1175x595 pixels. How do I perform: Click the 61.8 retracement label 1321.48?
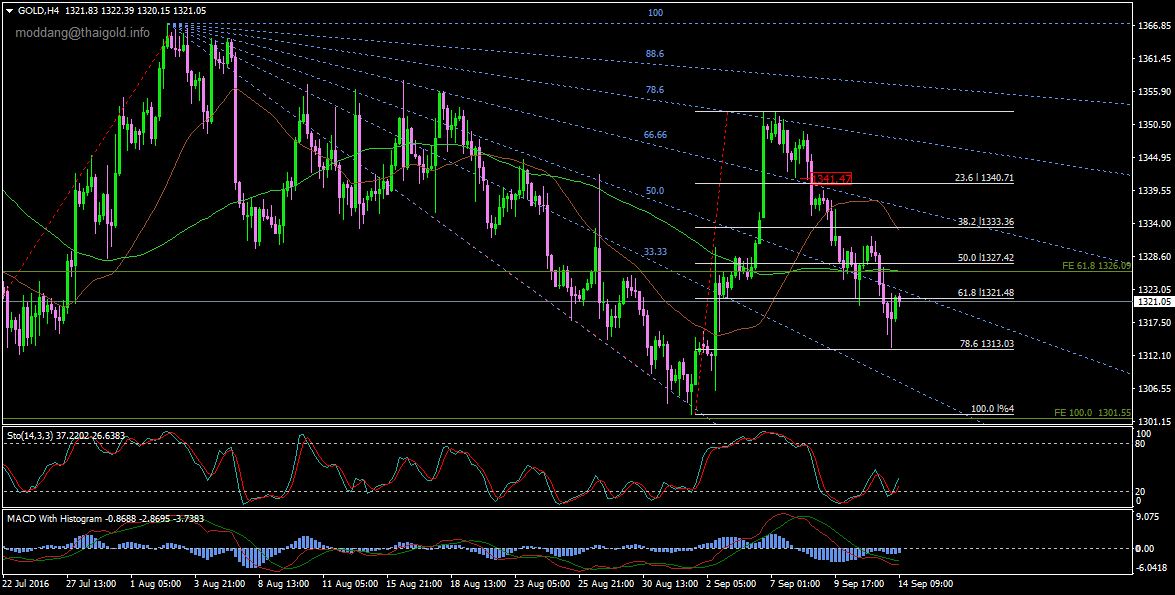(x=985, y=293)
